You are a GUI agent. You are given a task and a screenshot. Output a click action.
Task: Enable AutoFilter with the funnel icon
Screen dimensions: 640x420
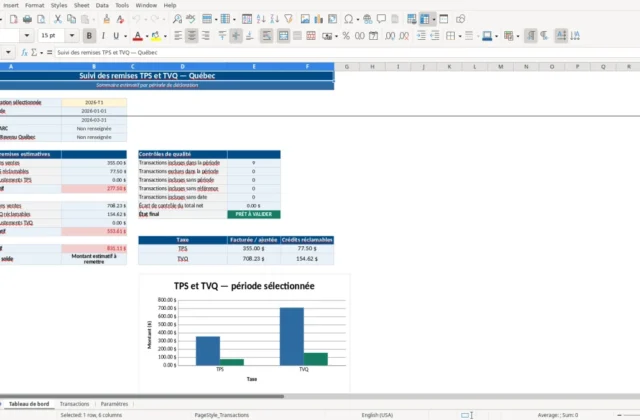pos(289,19)
